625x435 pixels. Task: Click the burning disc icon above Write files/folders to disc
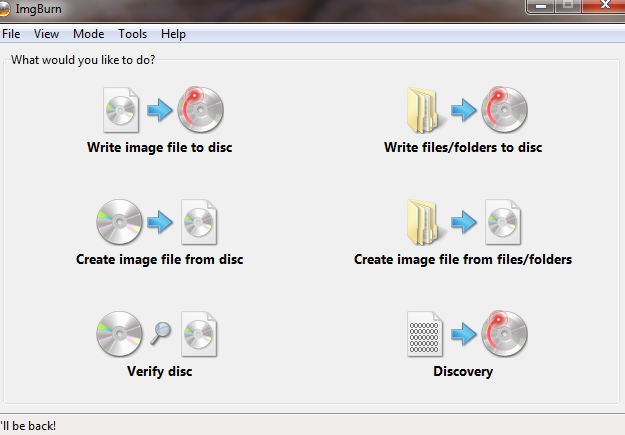point(504,110)
